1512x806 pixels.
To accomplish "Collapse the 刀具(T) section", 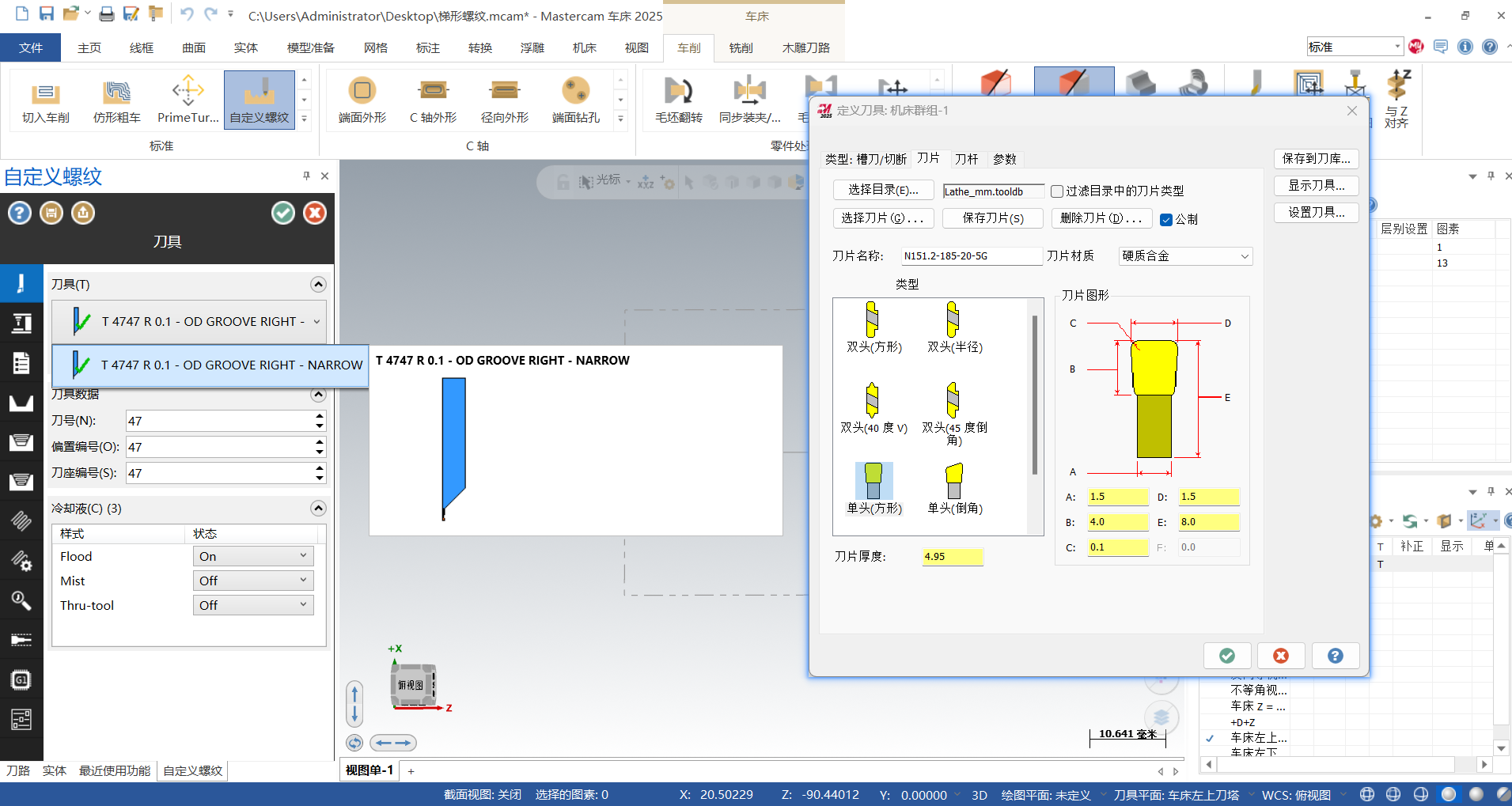I will pos(318,284).
